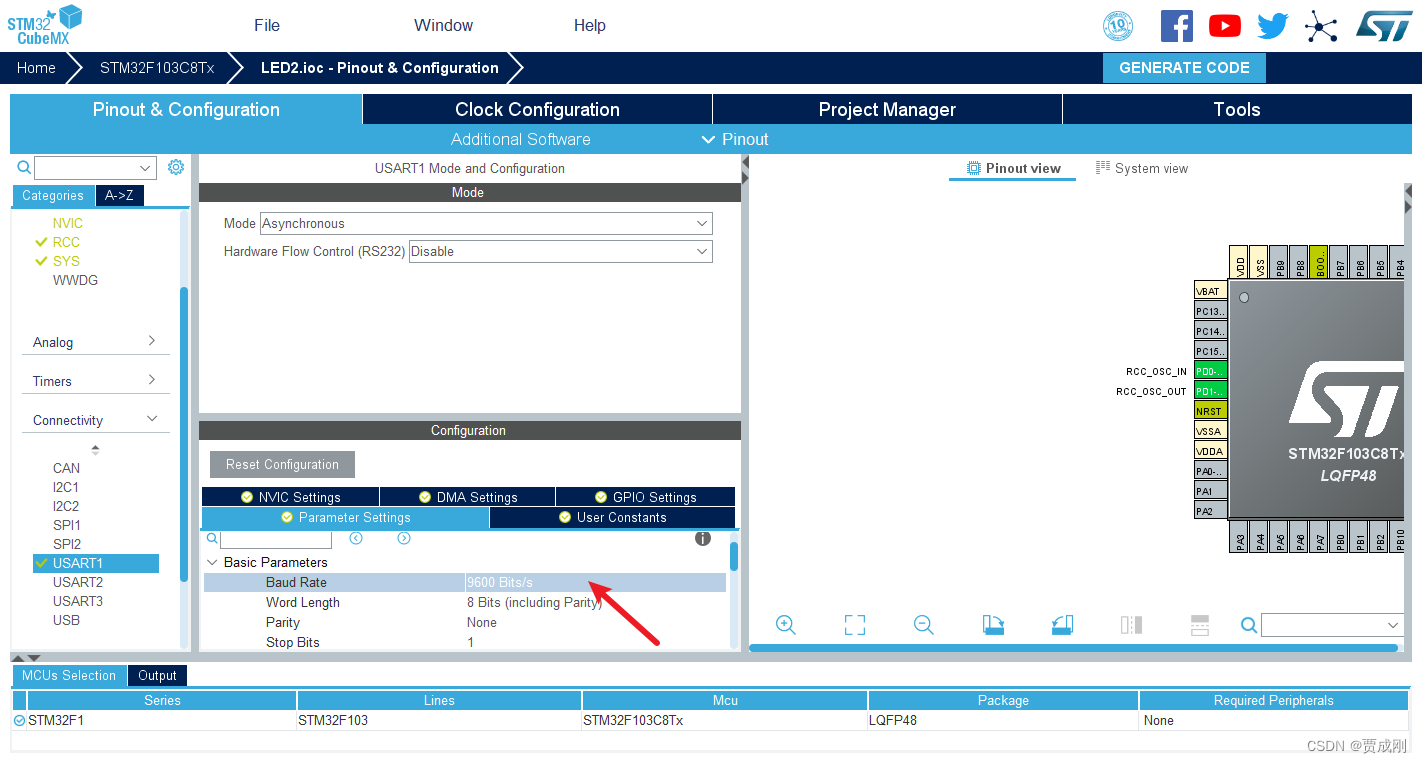
Task: Open User Constants tab
Action: click(x=613, y=517)
